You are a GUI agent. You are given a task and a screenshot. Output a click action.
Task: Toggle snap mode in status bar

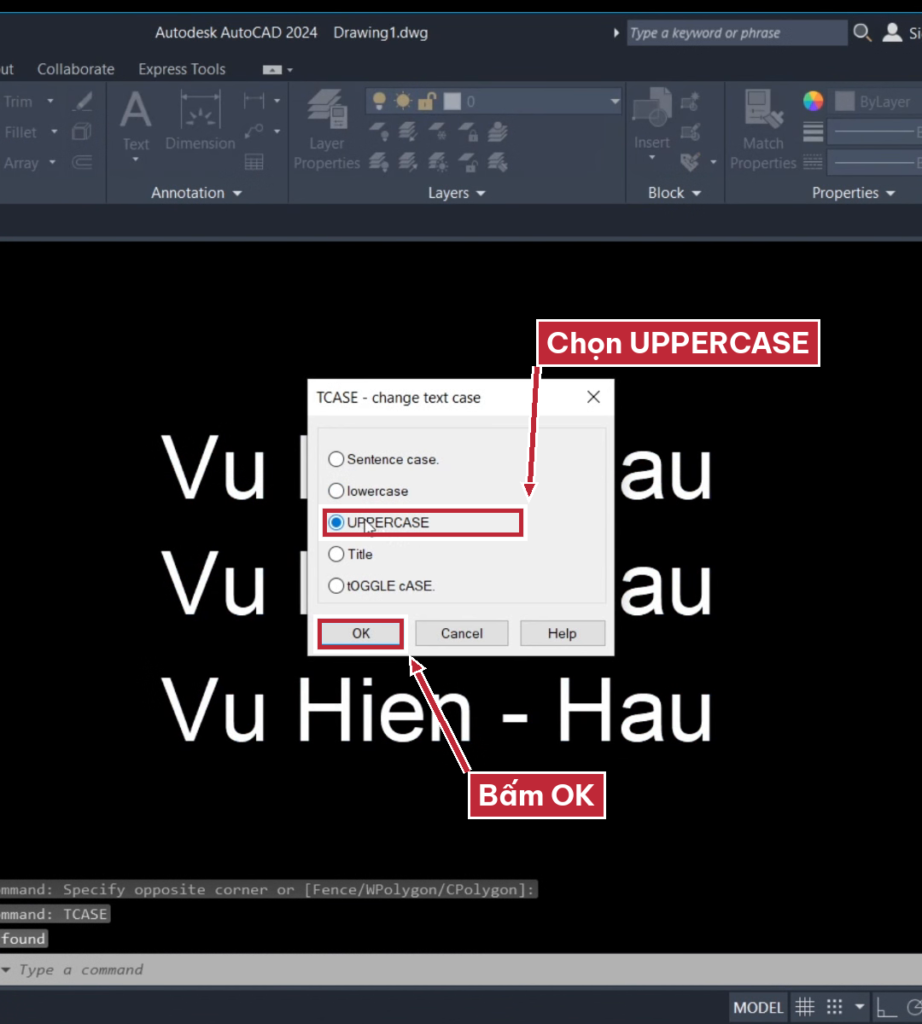click(x=835, y=1006)
